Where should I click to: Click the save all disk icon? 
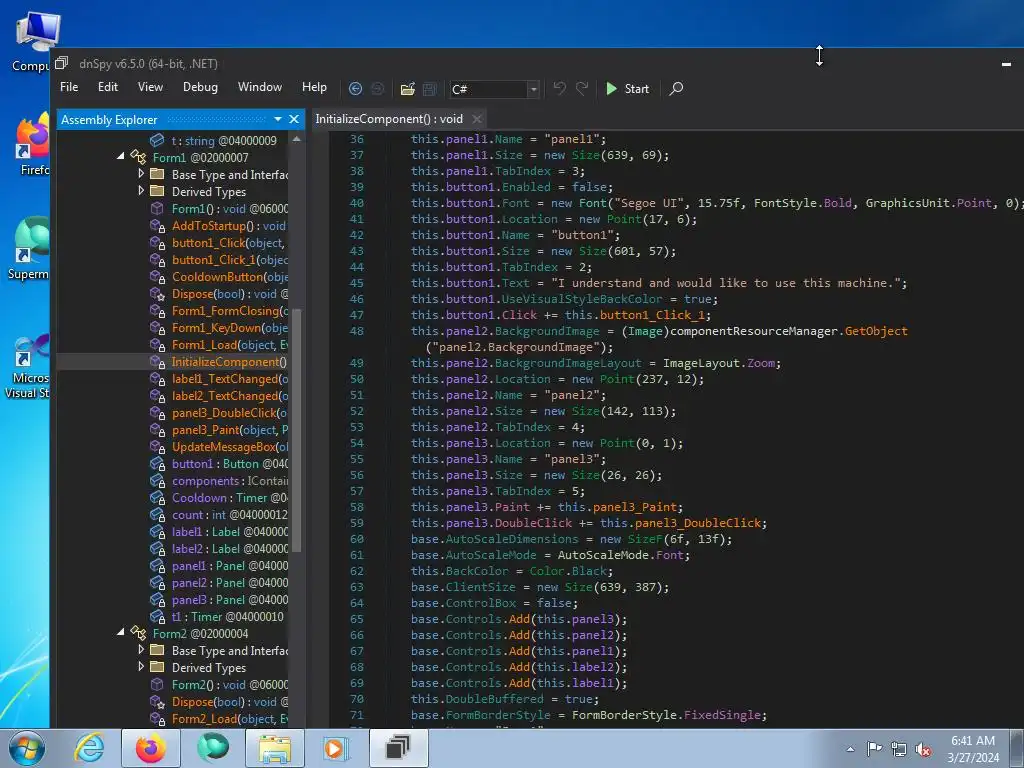430,89
